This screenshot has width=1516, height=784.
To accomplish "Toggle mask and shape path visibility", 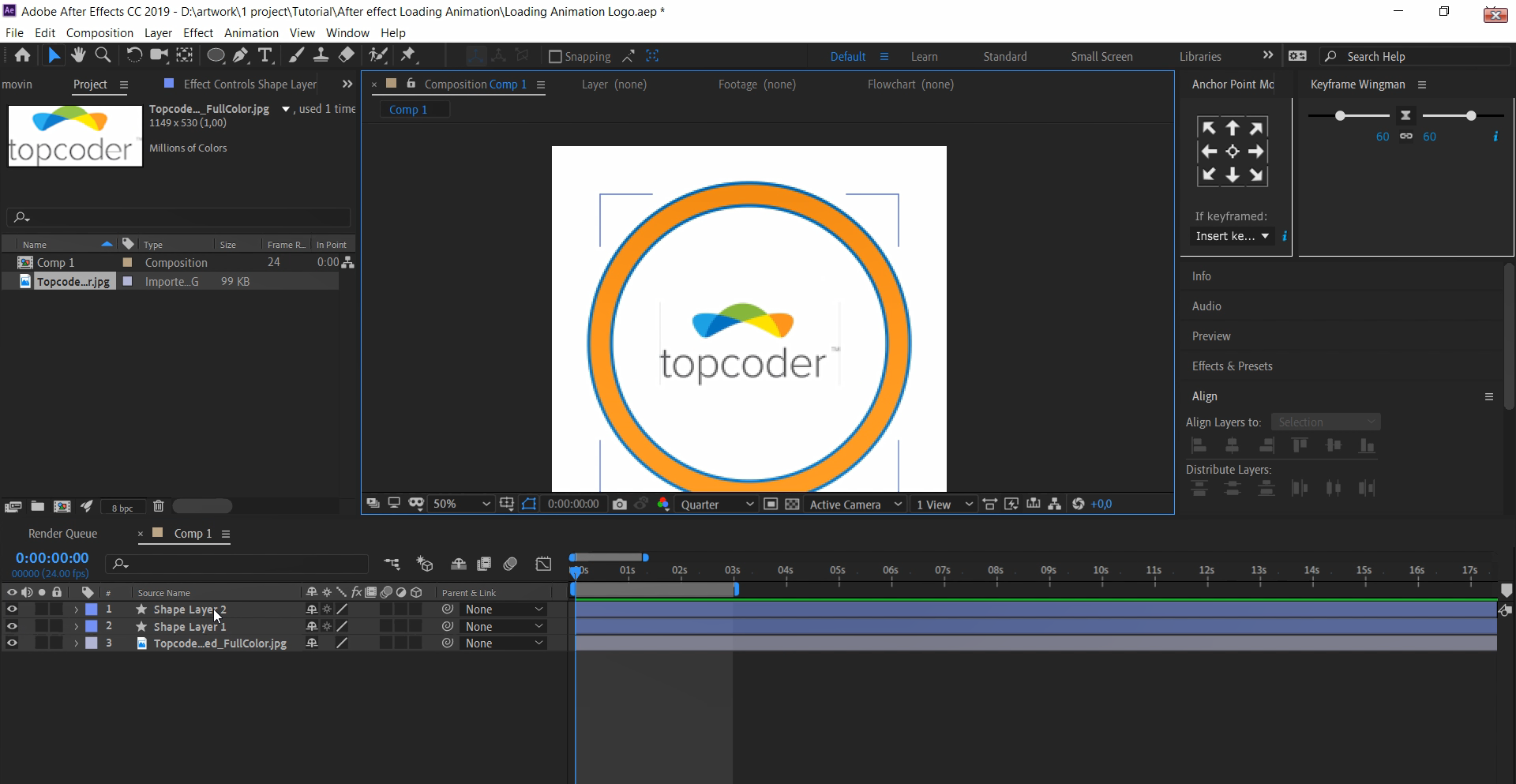I will (x=529, y=504).
